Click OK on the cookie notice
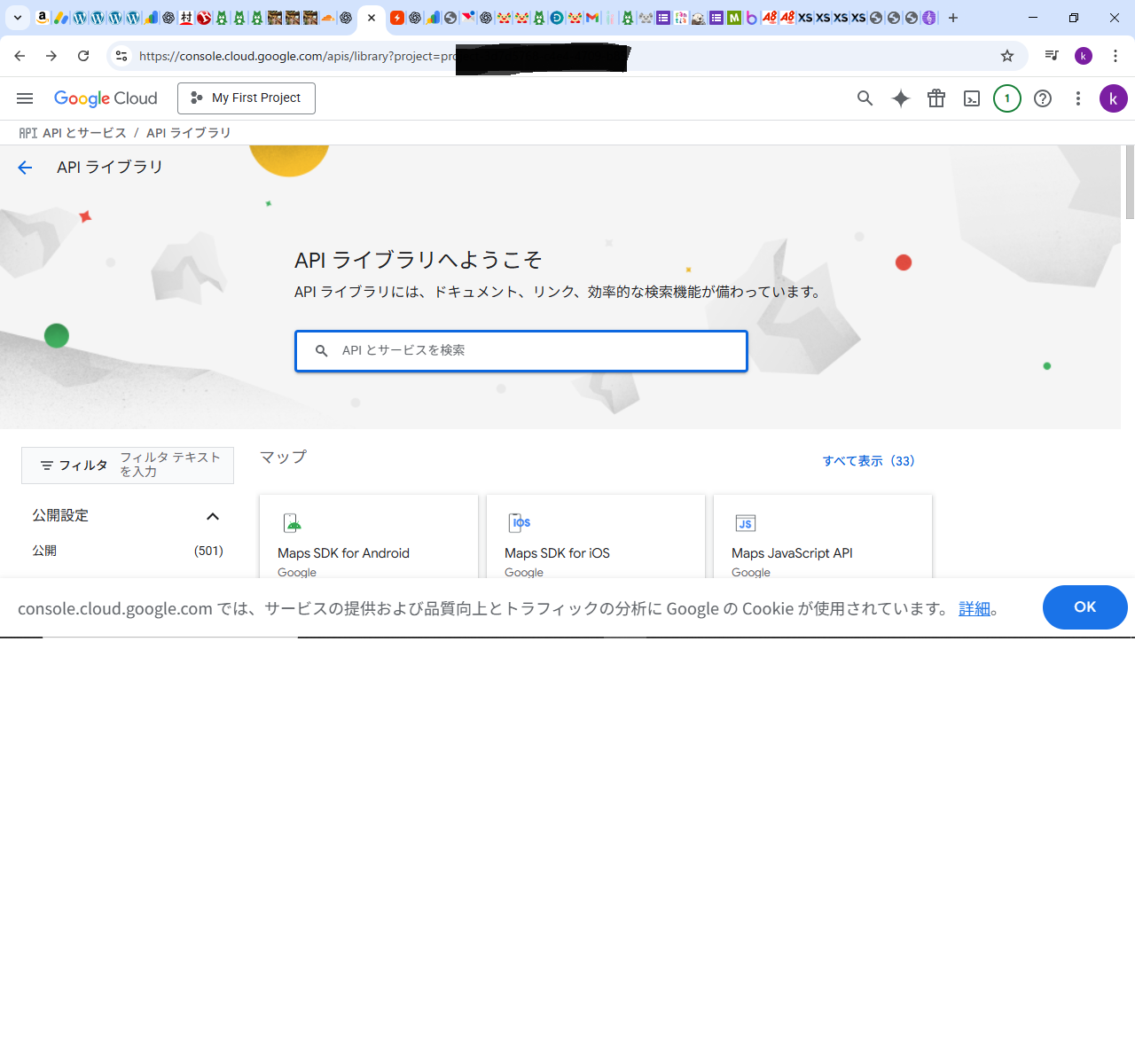Image resolution: width=1135 pixels, height=1064 pixels. point(1084,607)
